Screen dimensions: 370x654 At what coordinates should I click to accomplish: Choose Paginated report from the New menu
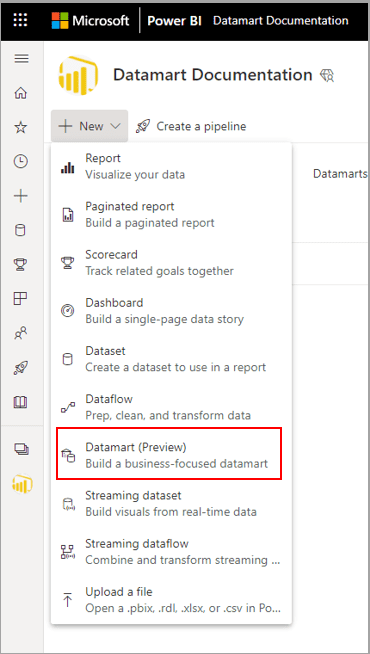(171, 214)
